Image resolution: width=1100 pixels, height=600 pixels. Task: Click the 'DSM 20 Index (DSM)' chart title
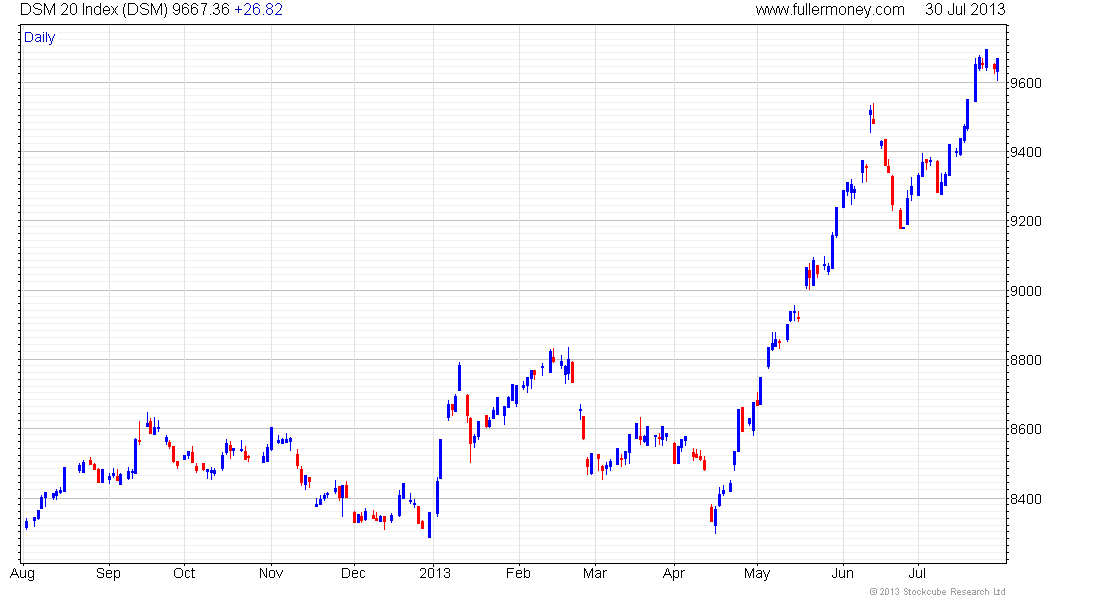(94, 10)
